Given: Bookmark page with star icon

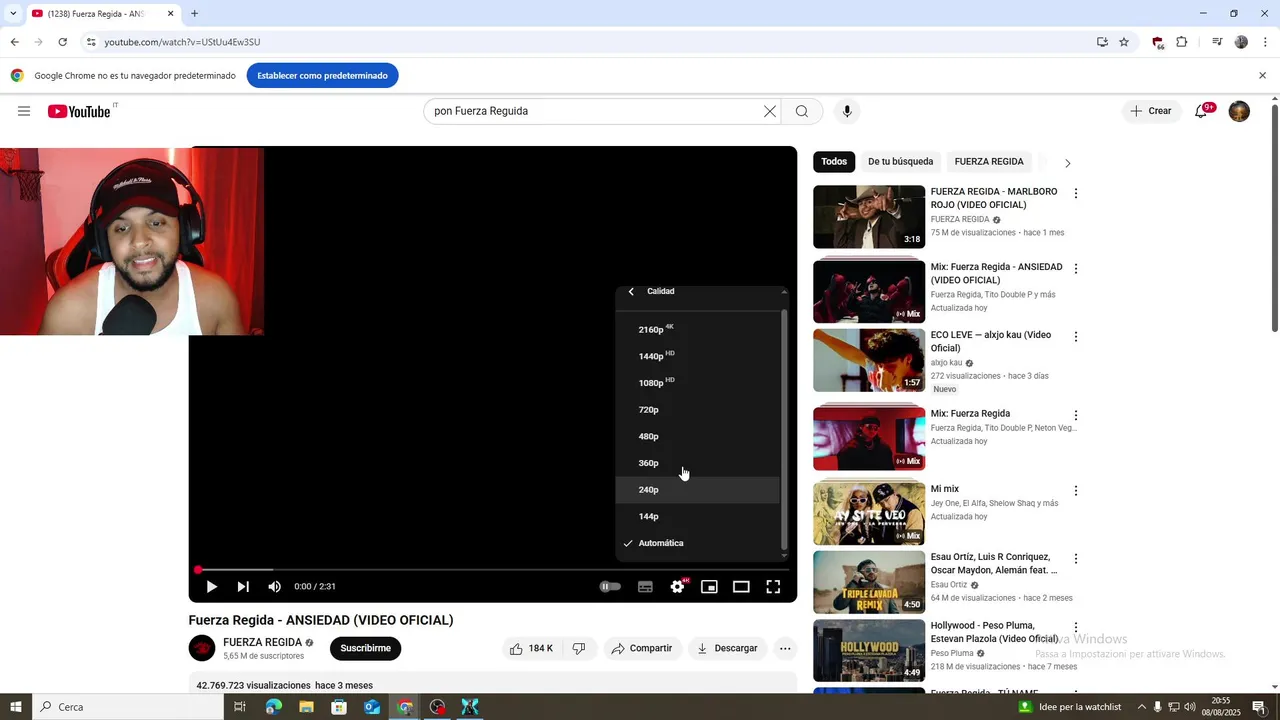Looking at the screenshot, I should click(1124, 42).
